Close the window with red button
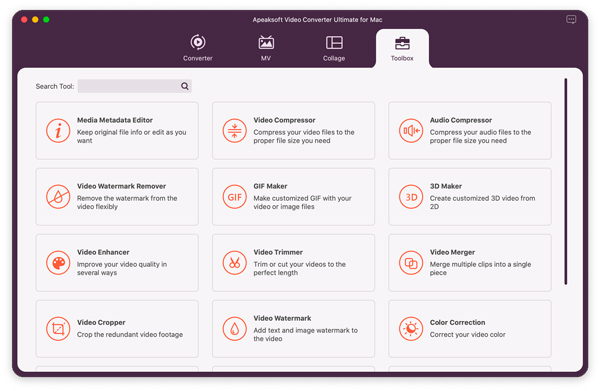The height and width of the screenshot is (391, 600). [x=24, y=20]
